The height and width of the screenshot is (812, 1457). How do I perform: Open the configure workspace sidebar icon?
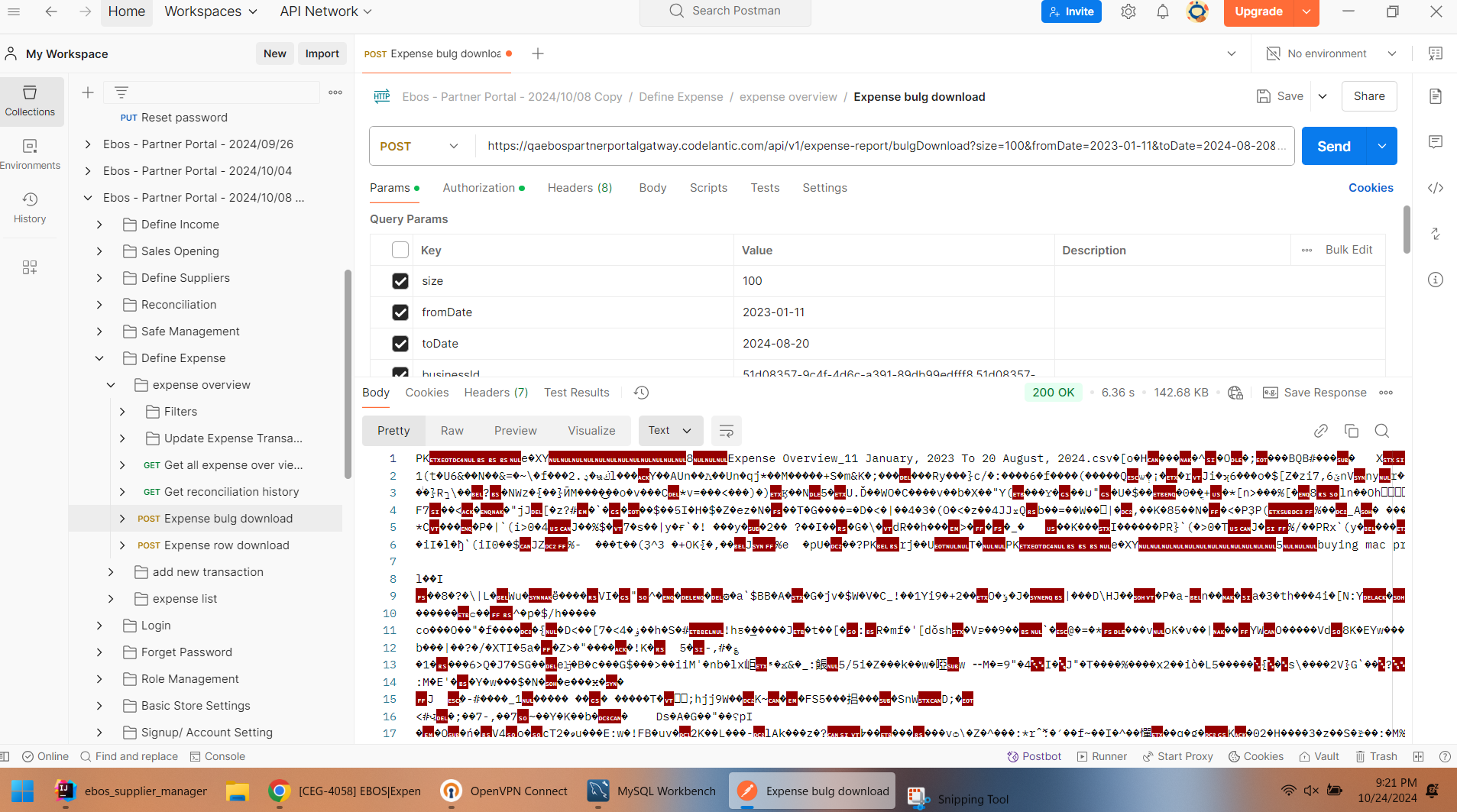(x=30, y=267)
